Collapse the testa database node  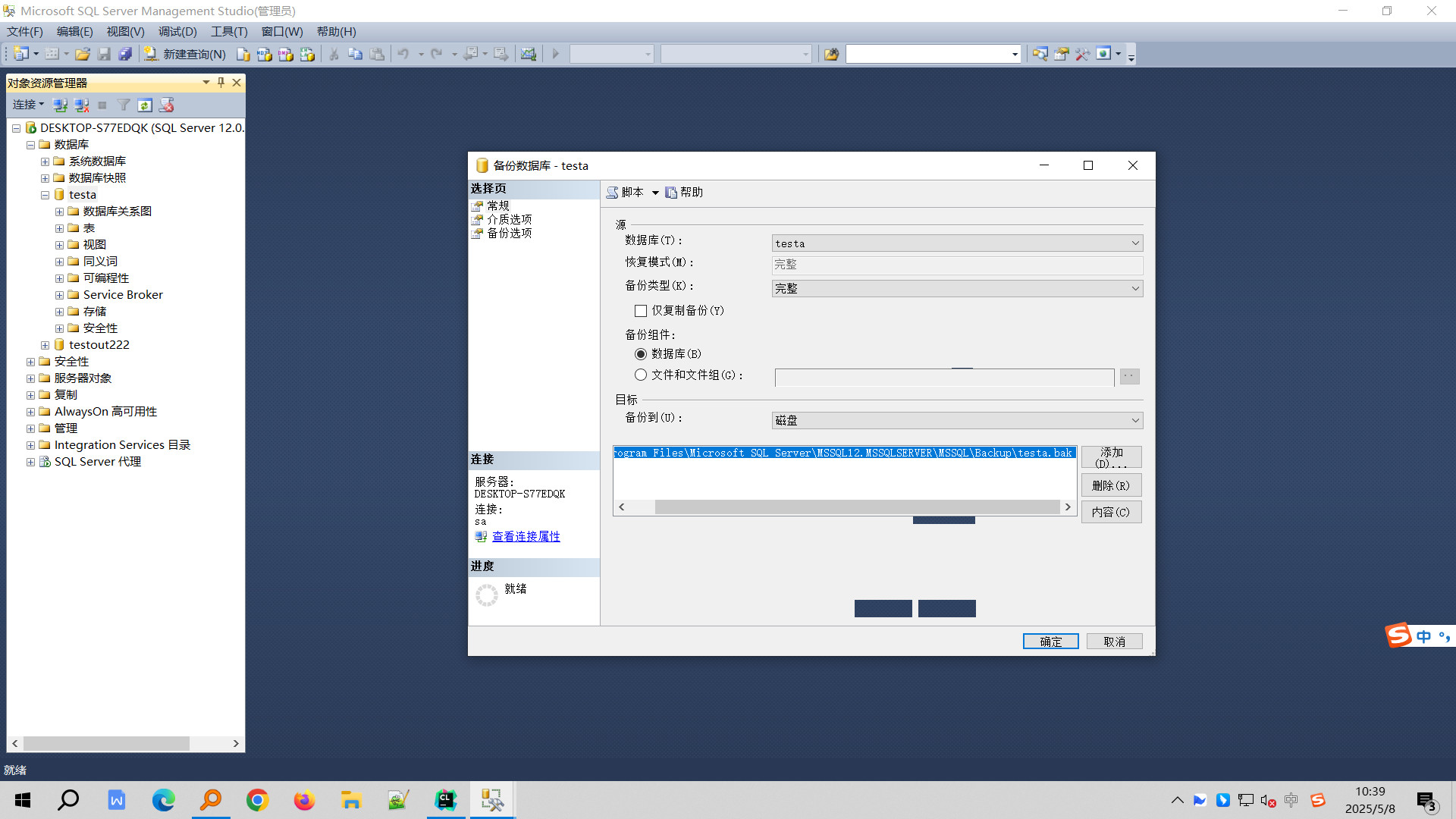pos(45,194)
